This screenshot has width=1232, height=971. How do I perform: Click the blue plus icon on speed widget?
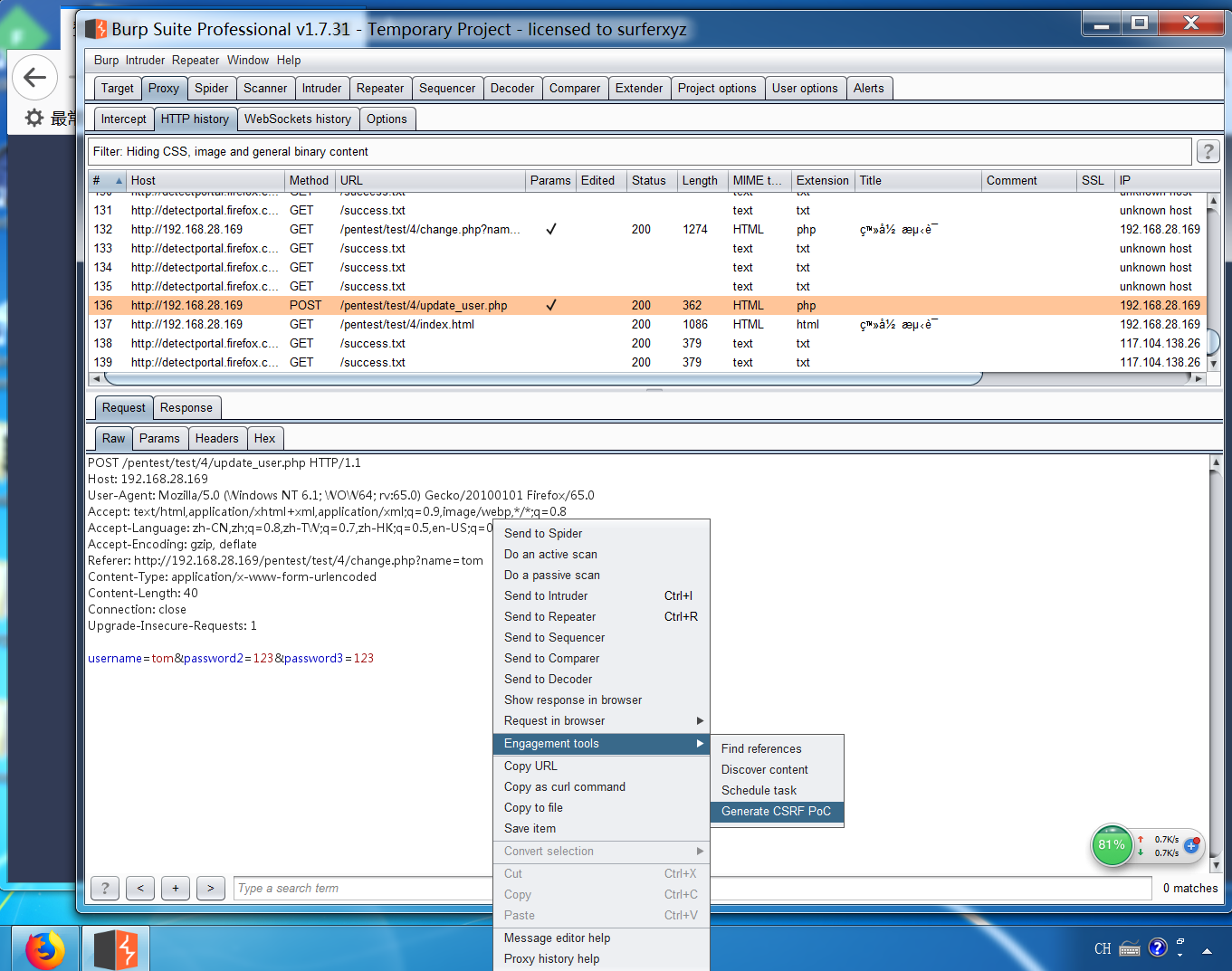click(x=1191, y=845)
